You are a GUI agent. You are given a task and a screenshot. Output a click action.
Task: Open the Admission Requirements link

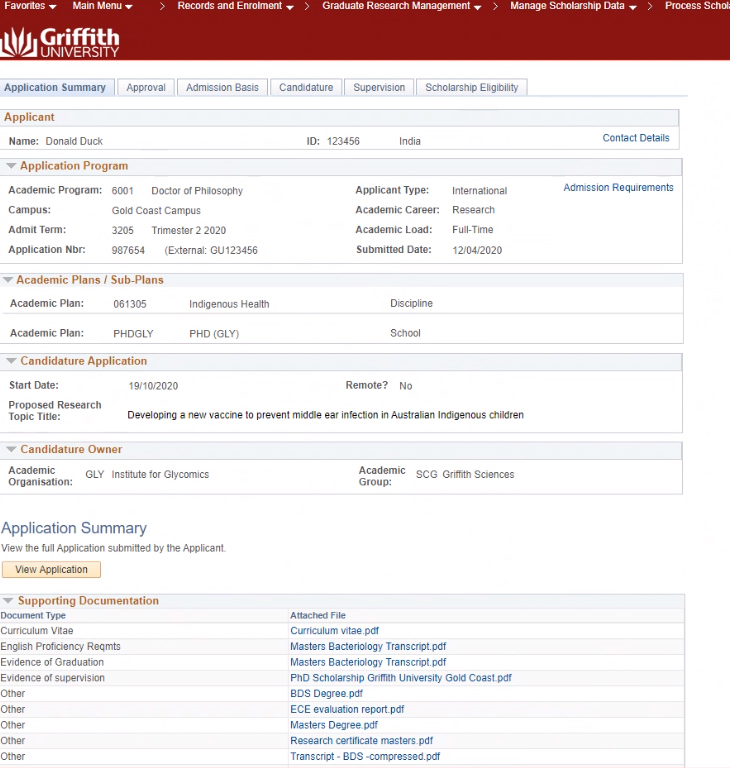click(618, 188)
